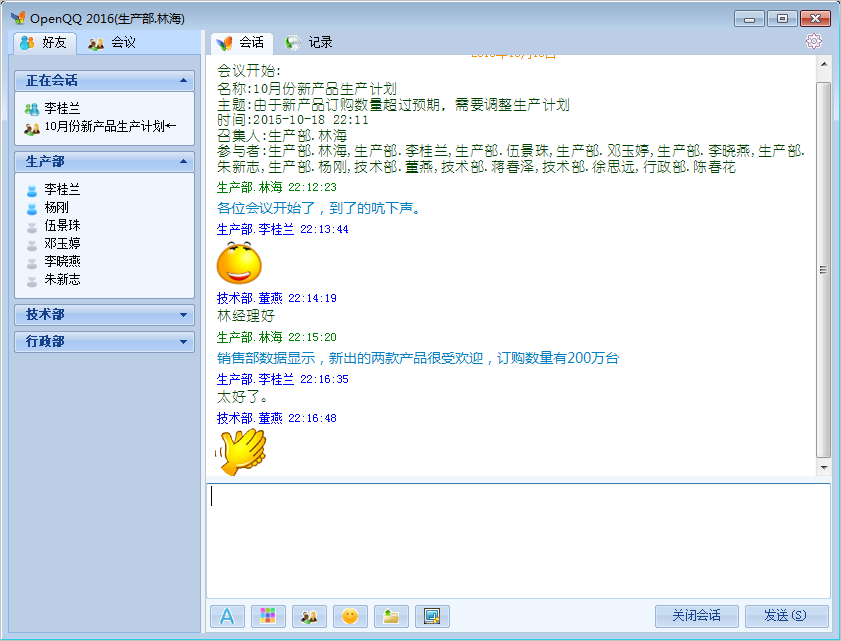This screenshot has width=841, height=641.
Task: Click the laughing smiley emoticon in chat
Action: coord(239,263)
